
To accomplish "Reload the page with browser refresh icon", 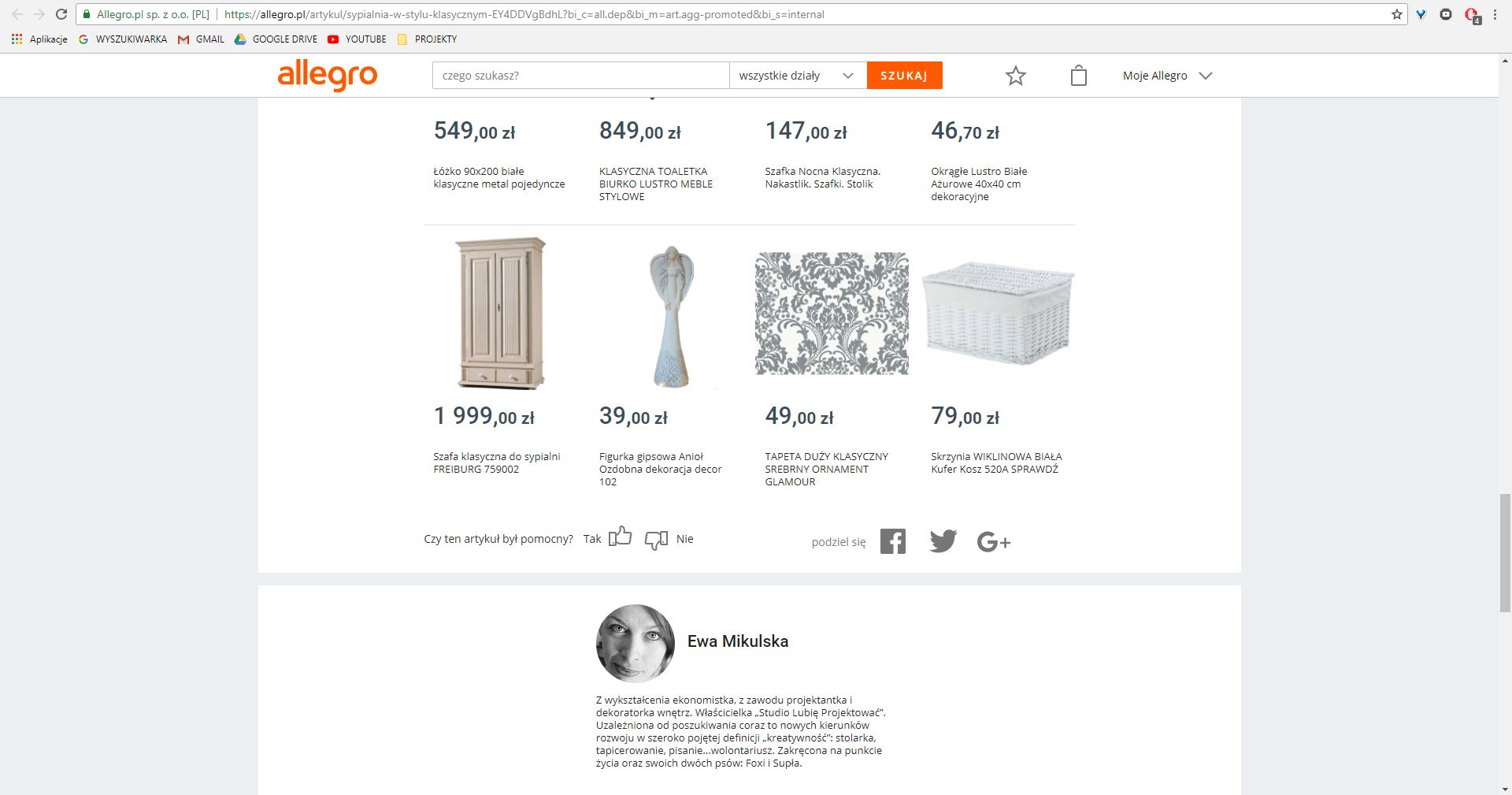I will [x=61, y=14].
